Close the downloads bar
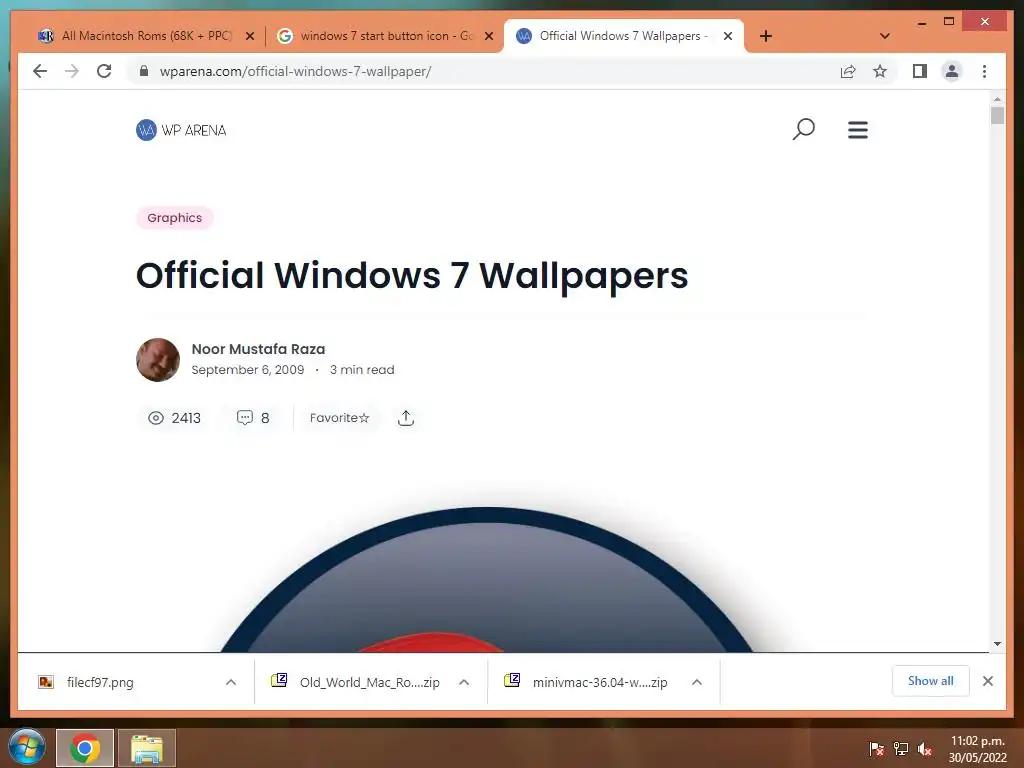This screenshot has width=1024, height=768. pos(987,681)
